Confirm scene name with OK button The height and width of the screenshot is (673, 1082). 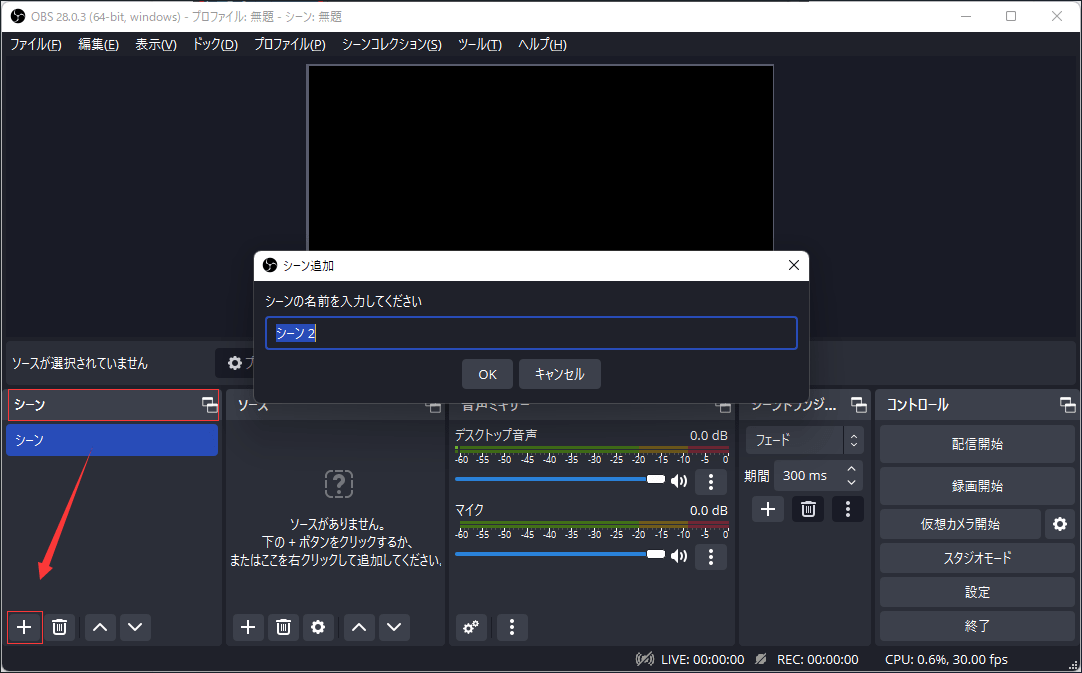click(487, 374)
